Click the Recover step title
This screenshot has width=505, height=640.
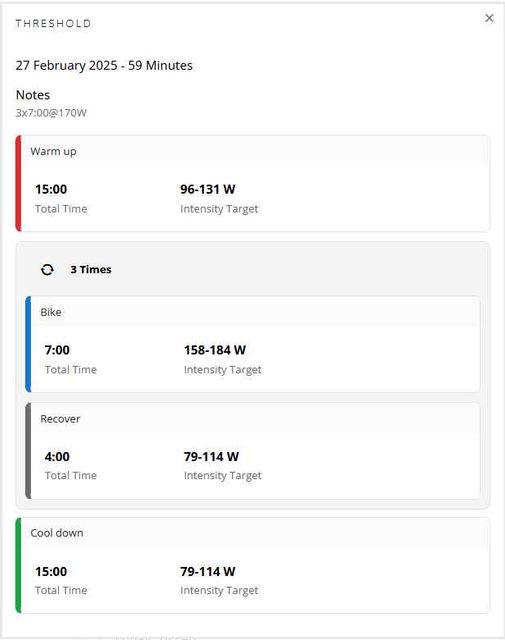coord(60,419)
